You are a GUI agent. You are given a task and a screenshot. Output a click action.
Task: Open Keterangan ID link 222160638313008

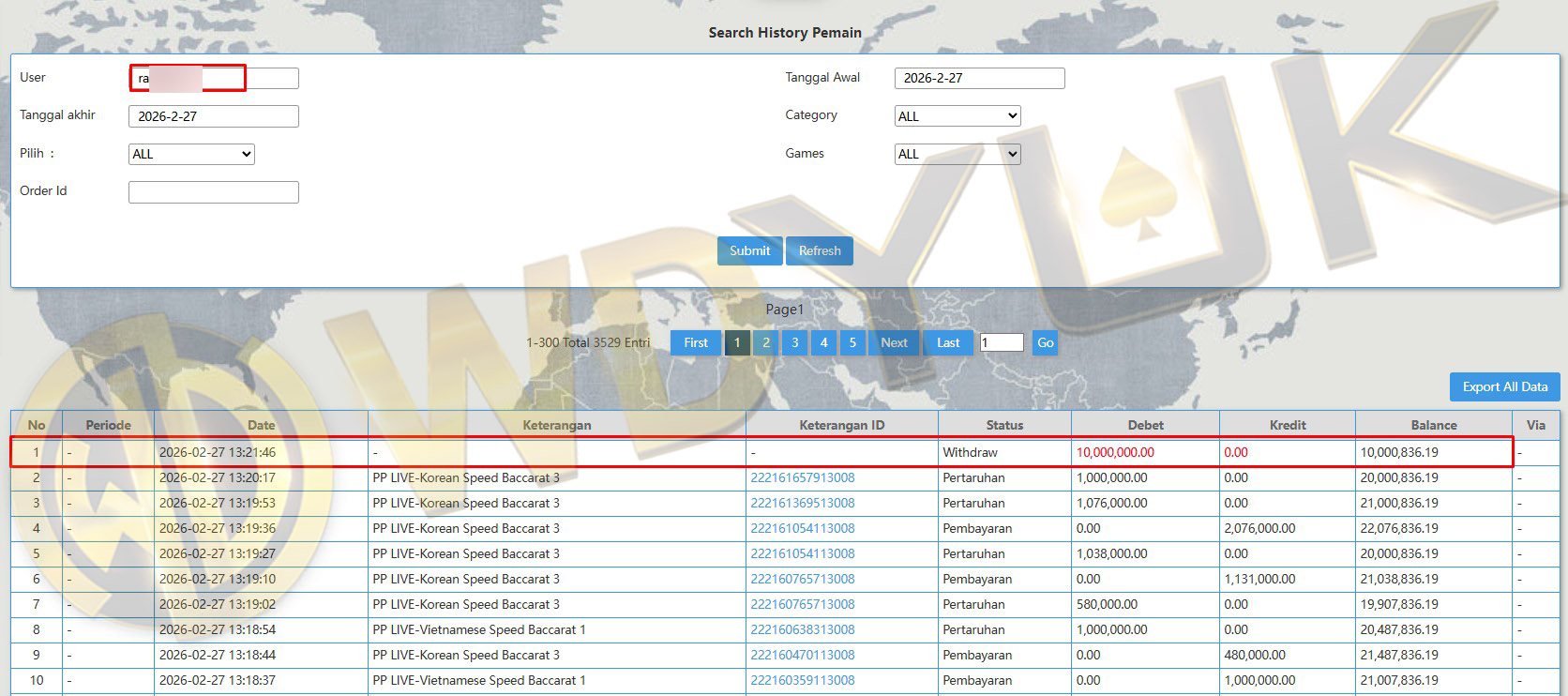[x=803, y=629]
